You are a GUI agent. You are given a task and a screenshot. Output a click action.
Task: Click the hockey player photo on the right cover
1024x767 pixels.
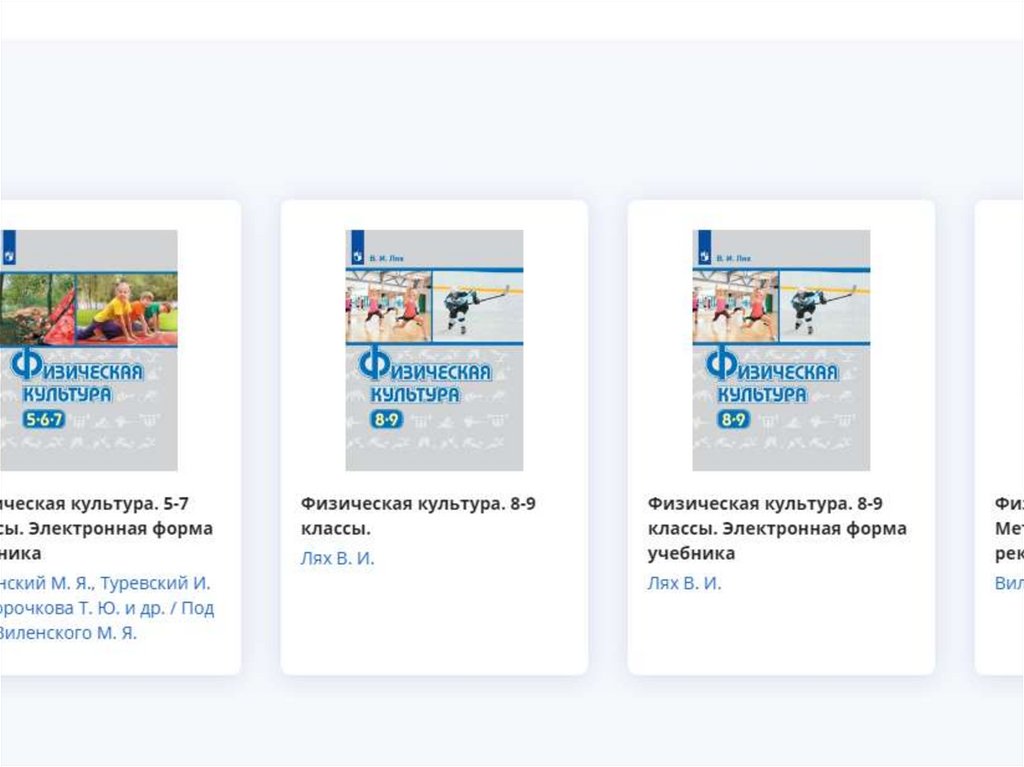[824, 306]
